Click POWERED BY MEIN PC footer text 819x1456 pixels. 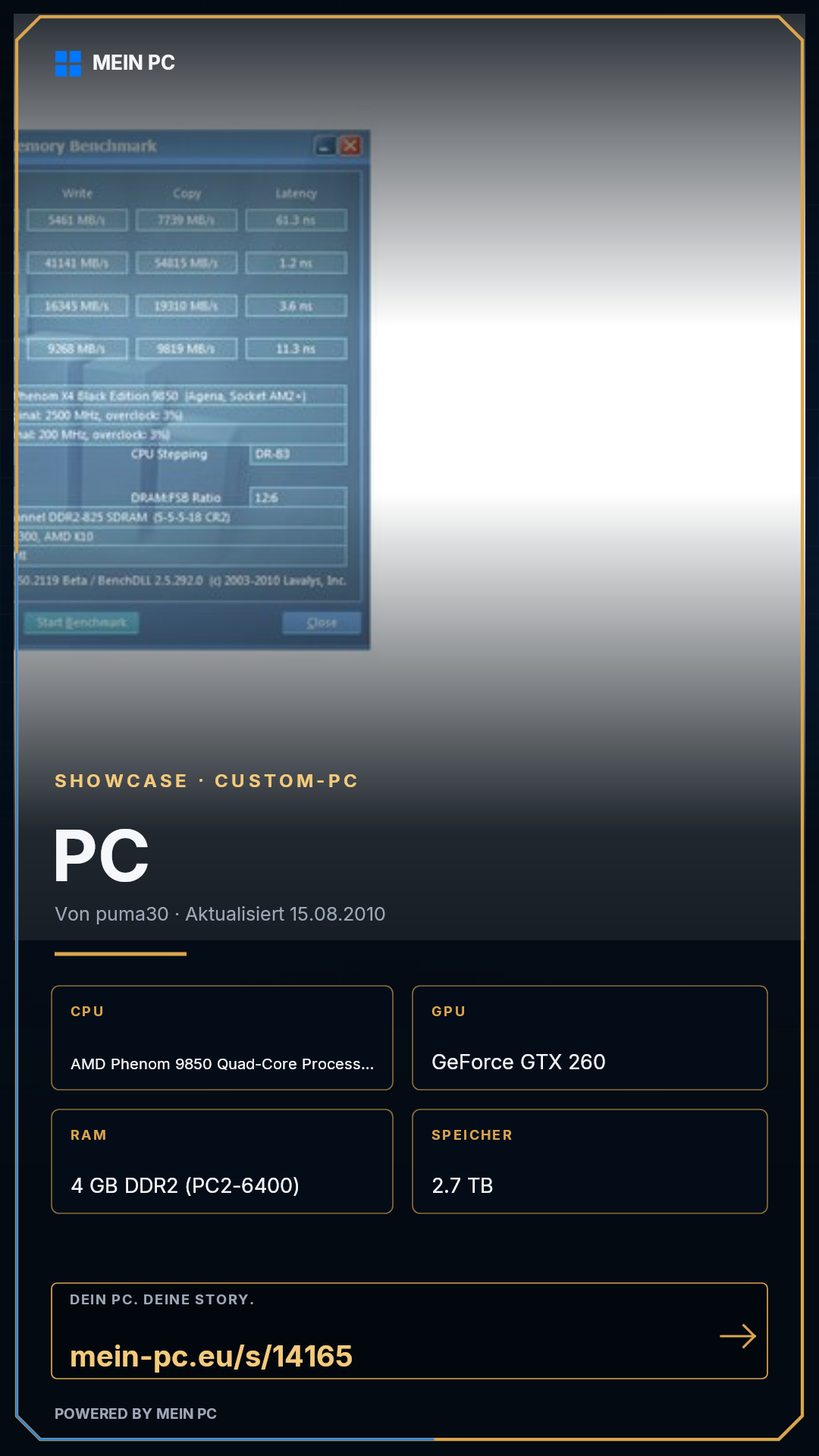136,1414
